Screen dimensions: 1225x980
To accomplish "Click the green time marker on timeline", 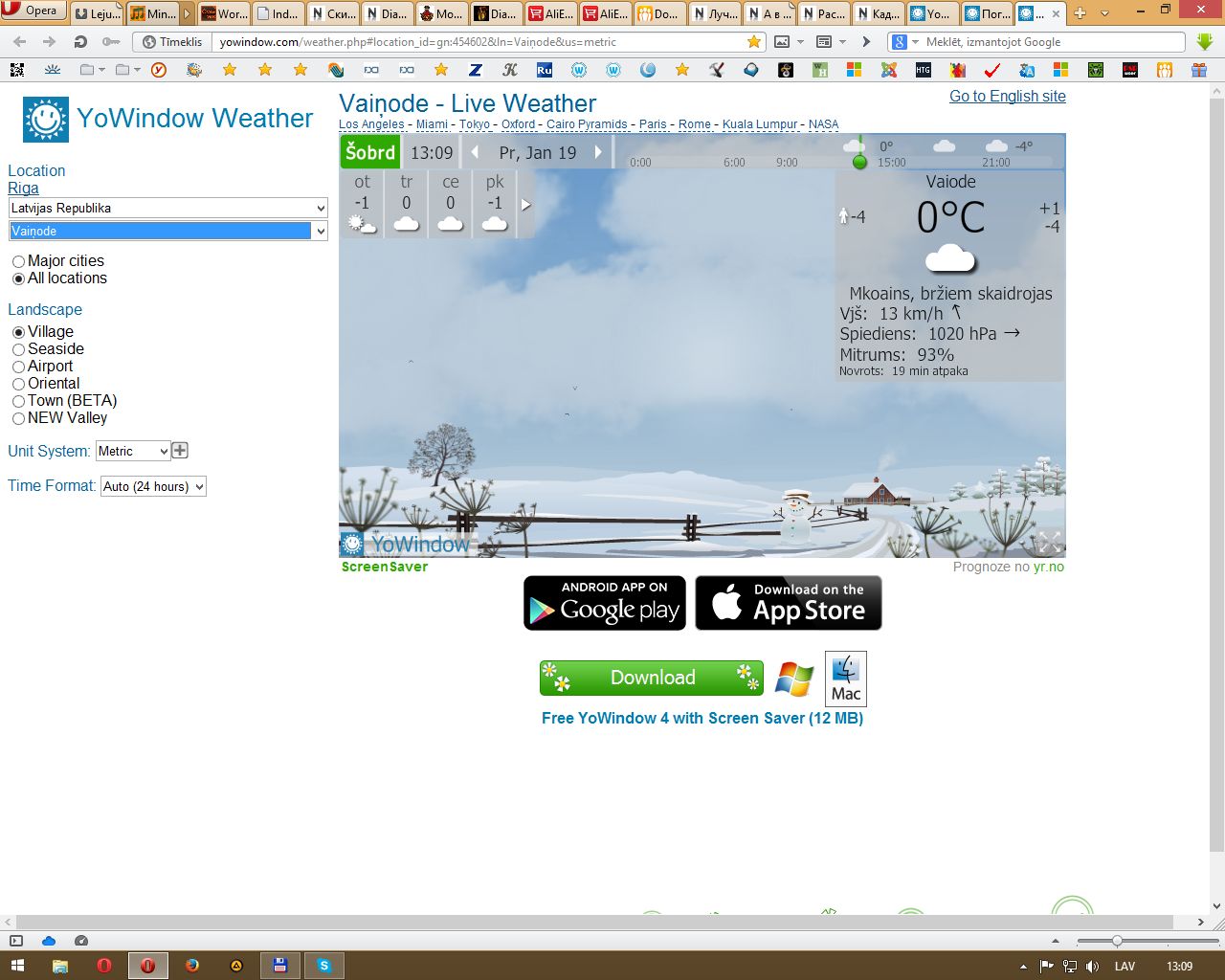I will tap(859, 162).
